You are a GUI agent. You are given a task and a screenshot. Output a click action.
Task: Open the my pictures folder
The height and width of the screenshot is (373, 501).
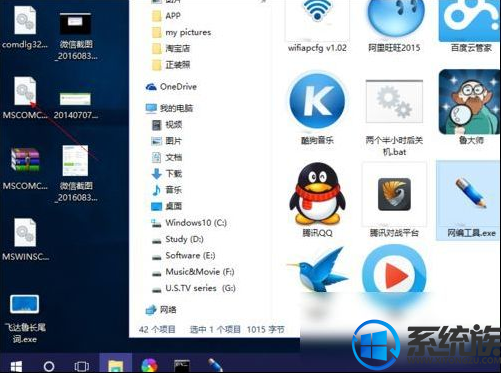point(181,32)
